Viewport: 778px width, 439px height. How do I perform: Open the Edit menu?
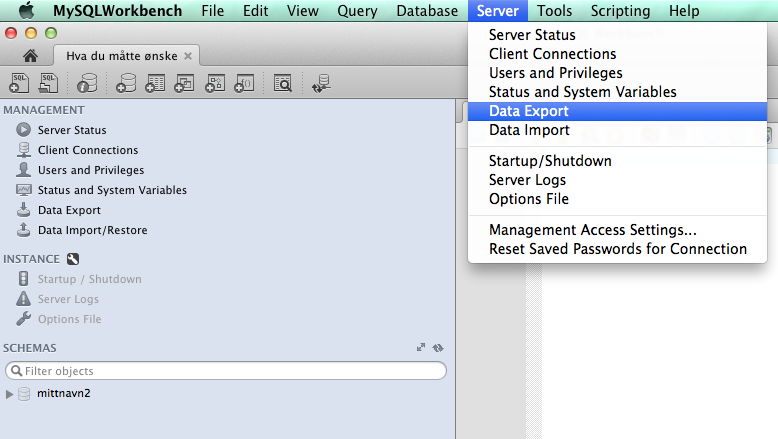pyautogui.click(x=256, y=10)
